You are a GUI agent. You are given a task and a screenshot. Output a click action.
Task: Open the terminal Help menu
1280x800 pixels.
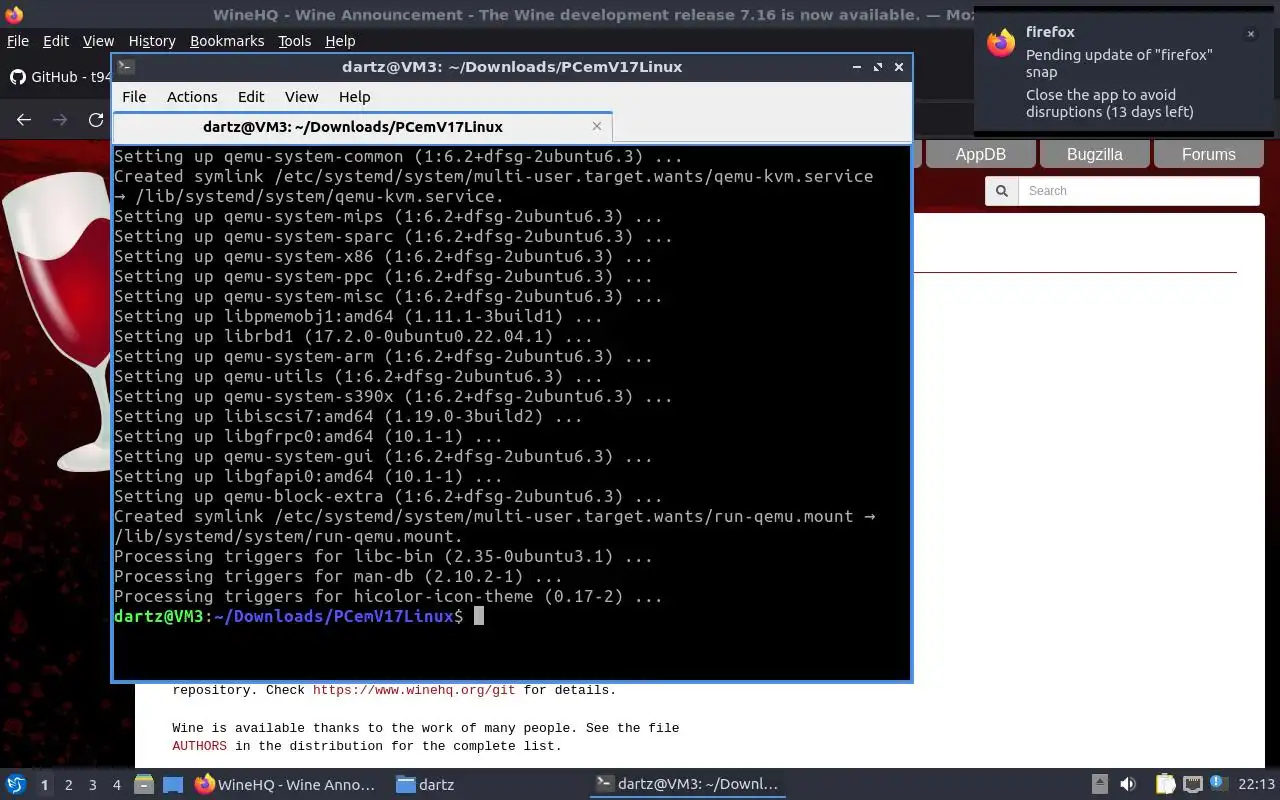[x=354, y=97]
